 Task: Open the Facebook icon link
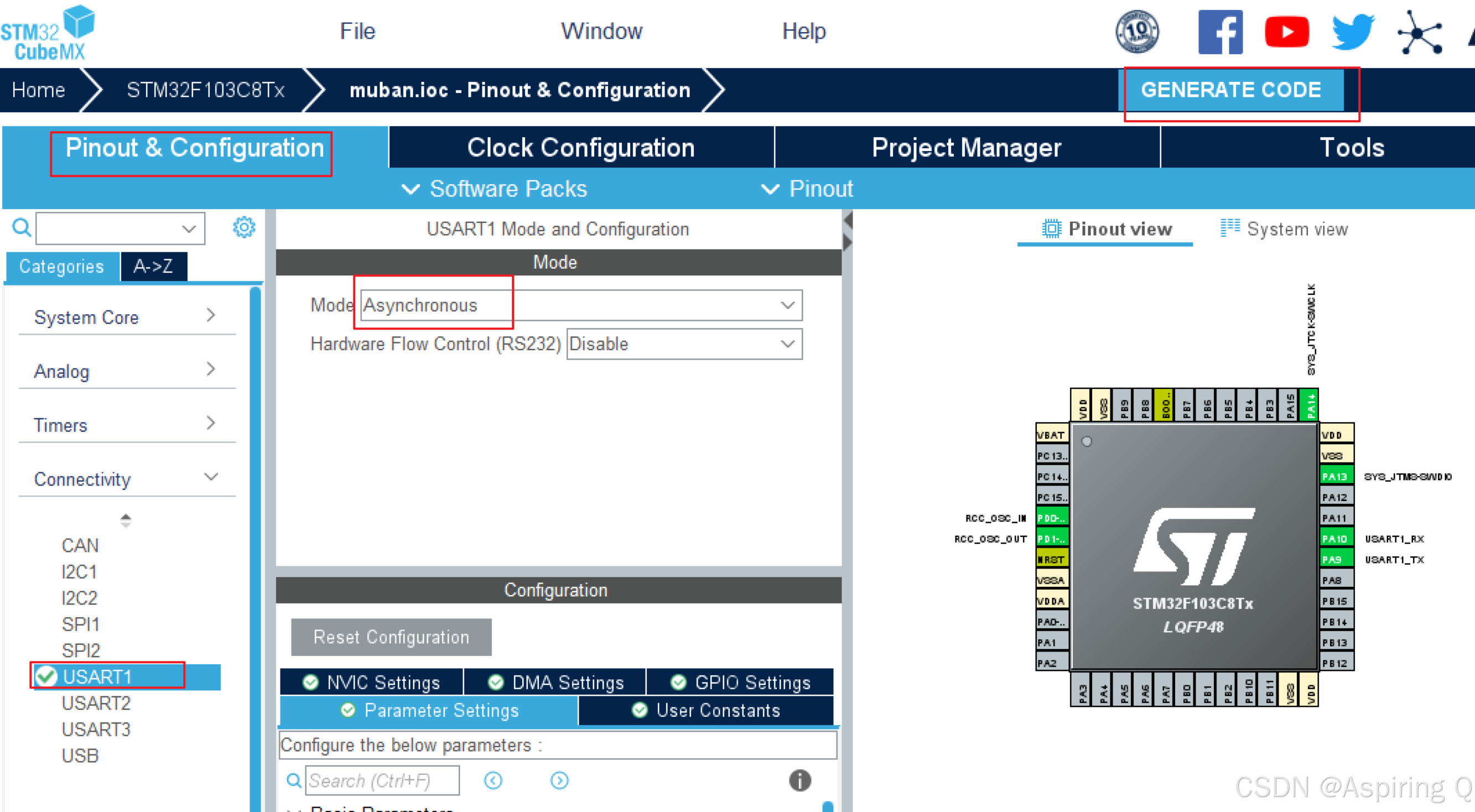coord(1220,32)
